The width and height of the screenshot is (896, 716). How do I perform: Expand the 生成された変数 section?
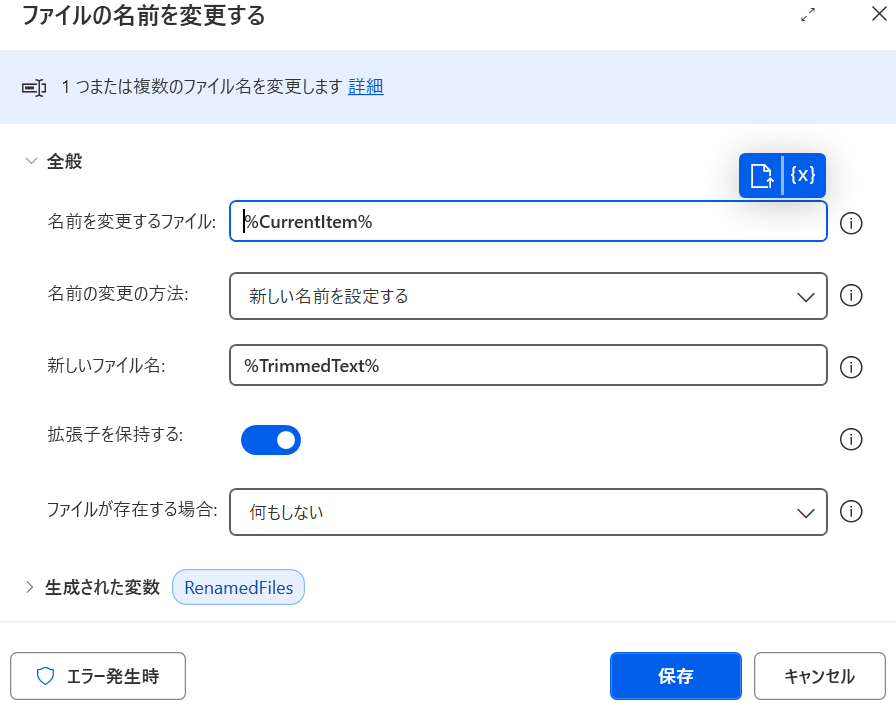pos(30,587)
